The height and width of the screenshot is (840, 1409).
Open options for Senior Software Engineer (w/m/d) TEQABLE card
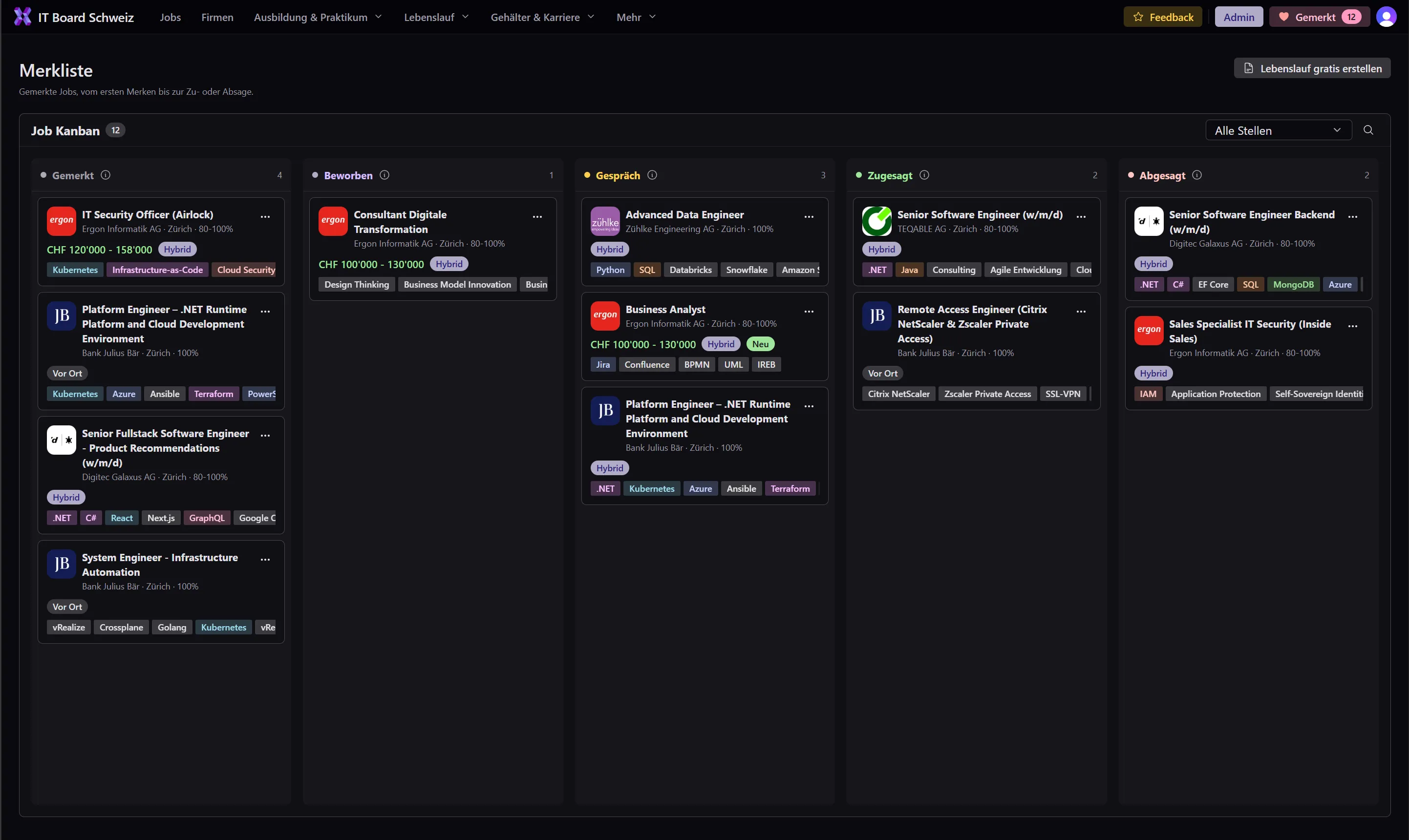click(x=1081, y=216)
